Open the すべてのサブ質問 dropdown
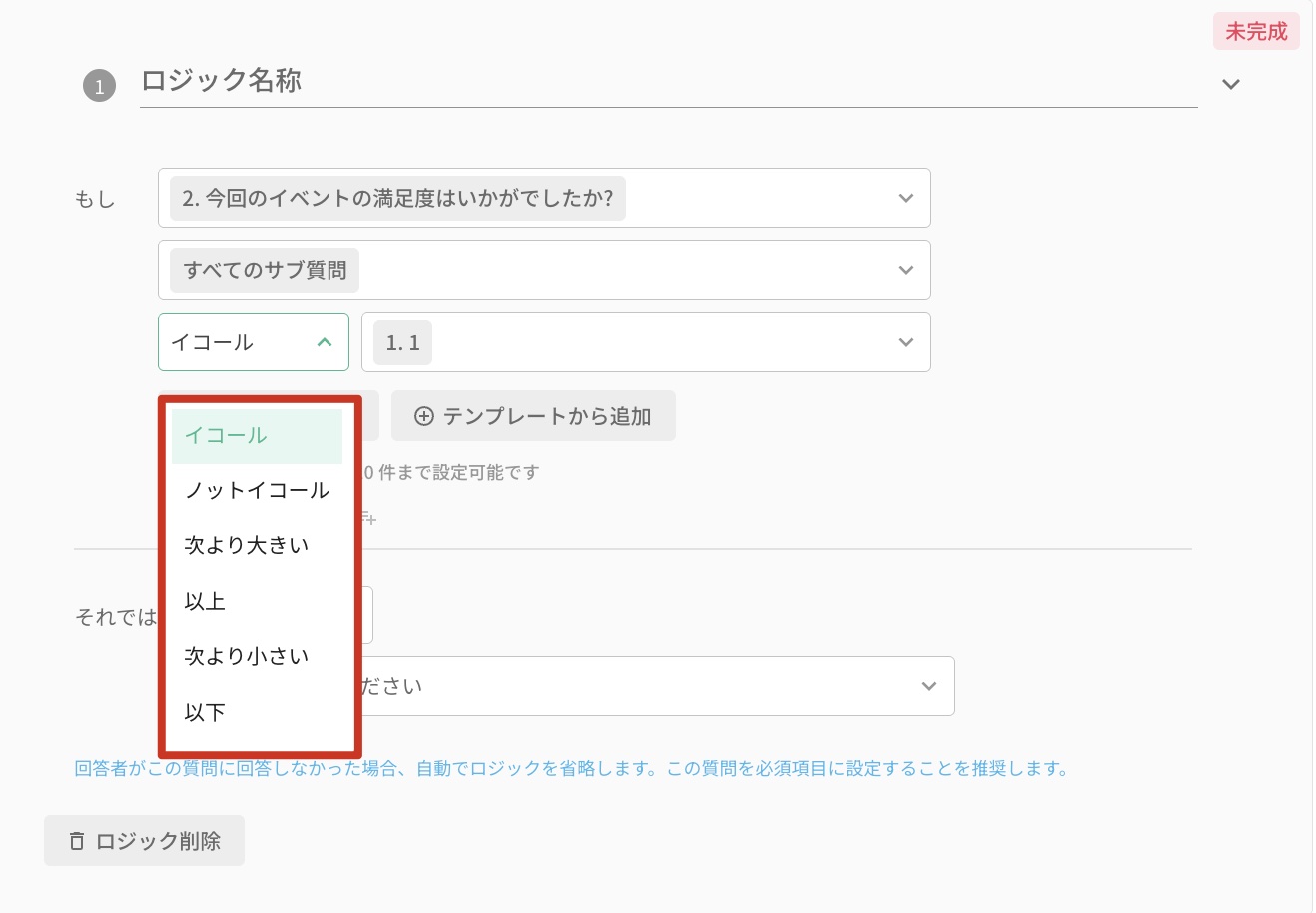 click(x=543, y=270)
